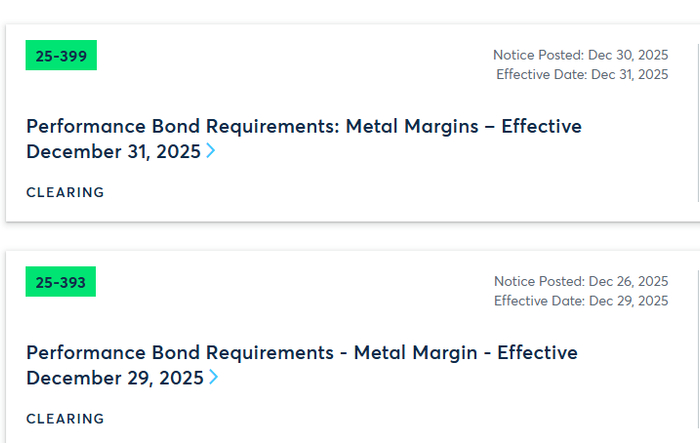The height and width of the screenshot is (443, 700).
Task: Select the CLEARING tag under notice 25-393
Action: 65,419
